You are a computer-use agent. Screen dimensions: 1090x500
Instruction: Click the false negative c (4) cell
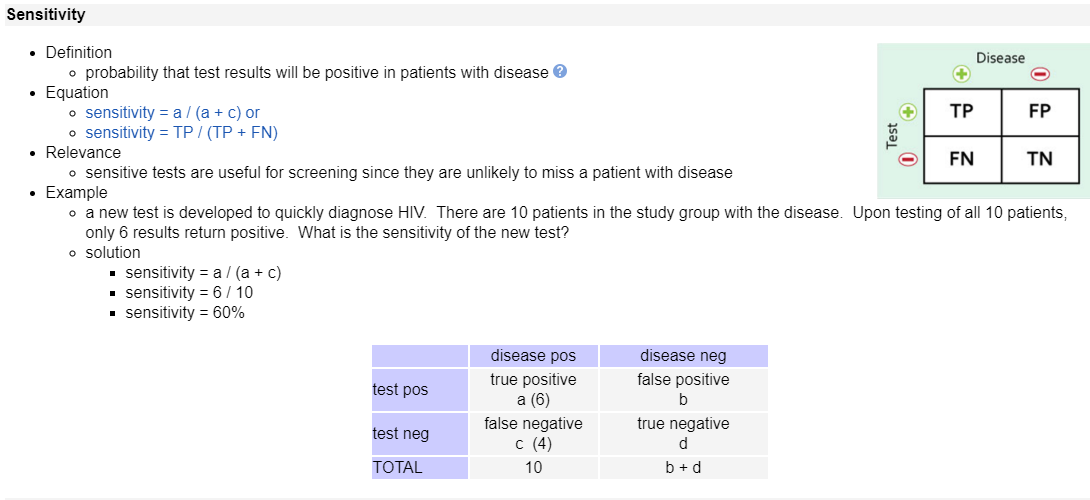(533, 434)
